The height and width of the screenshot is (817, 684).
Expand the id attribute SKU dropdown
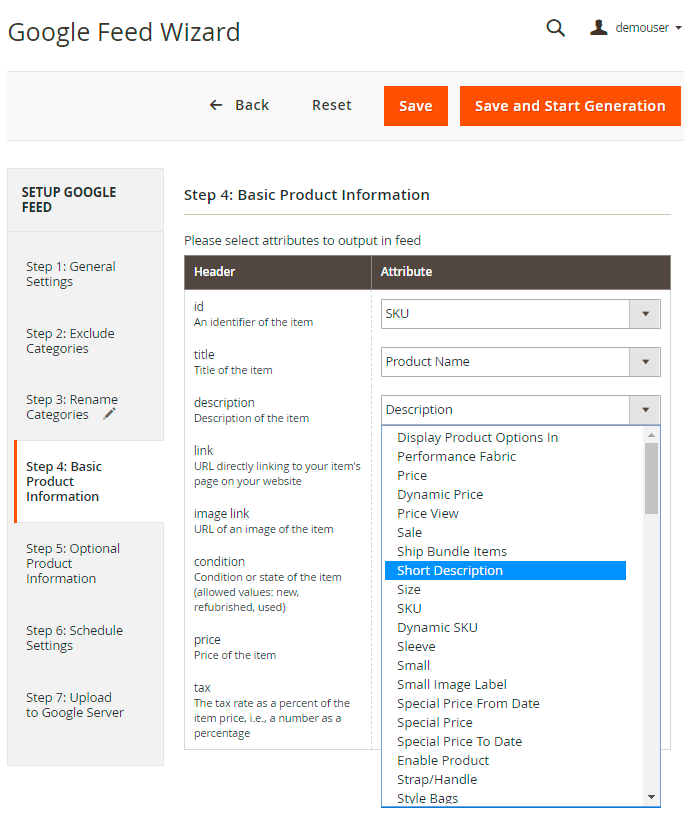click(x=644, y=314)
